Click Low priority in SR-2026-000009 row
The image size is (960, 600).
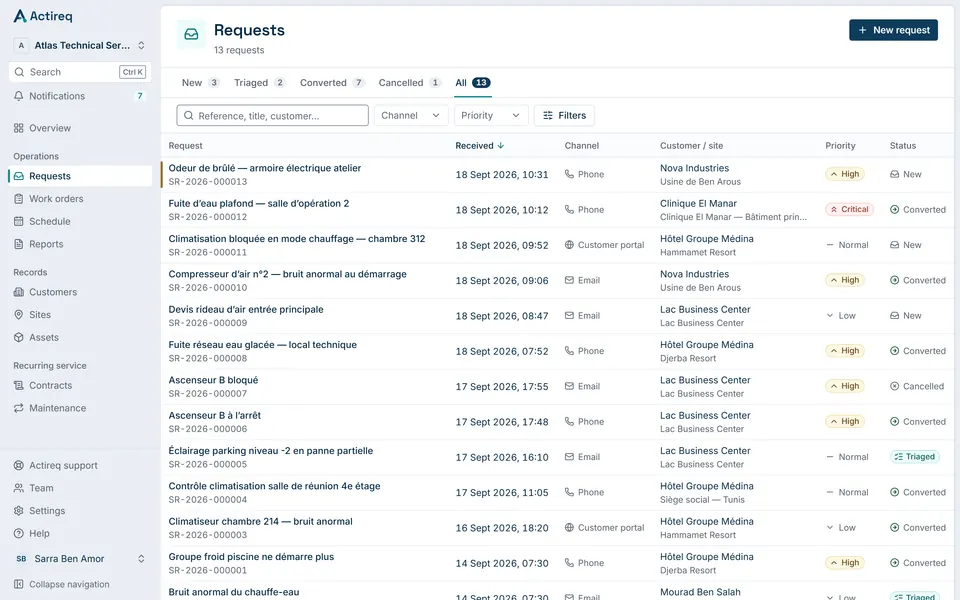pos(841,316)
